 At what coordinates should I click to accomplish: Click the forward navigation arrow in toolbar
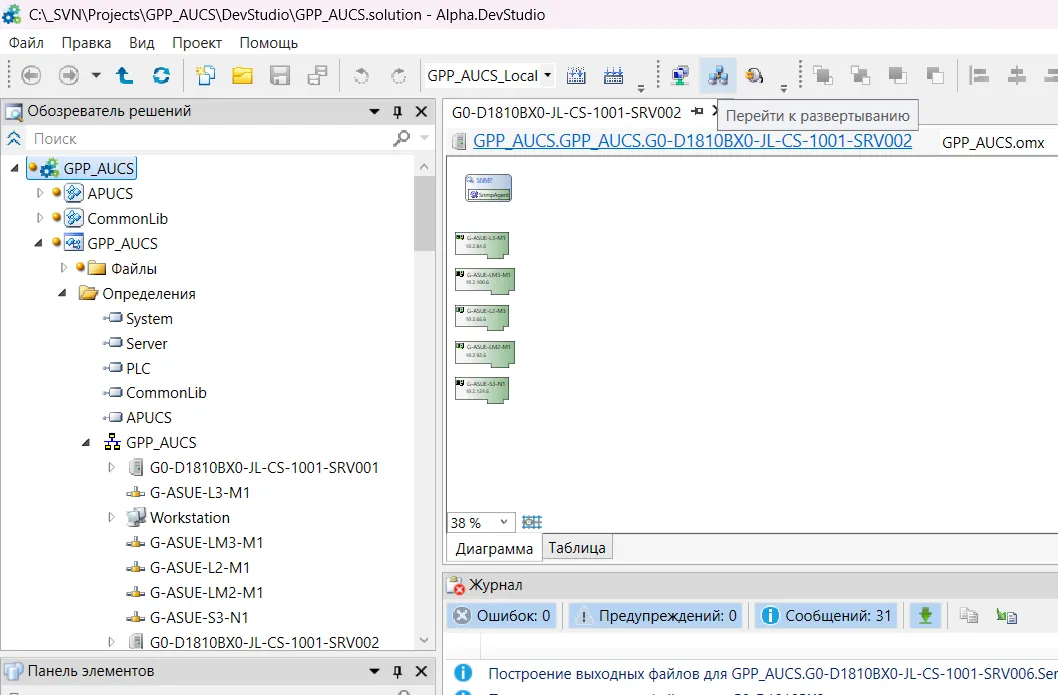69,76
